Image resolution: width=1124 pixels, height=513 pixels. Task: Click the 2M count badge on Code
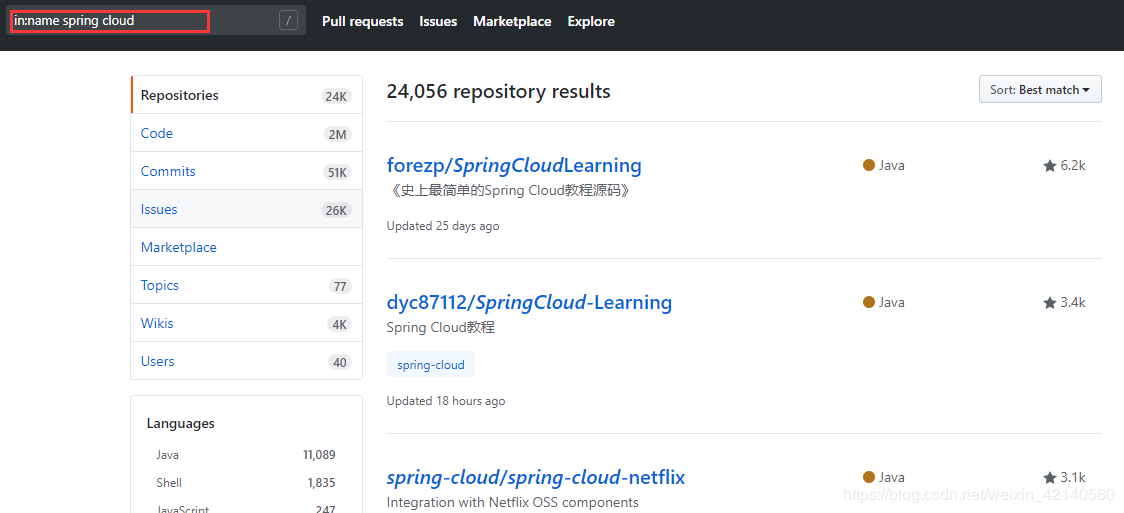(338, 135)
